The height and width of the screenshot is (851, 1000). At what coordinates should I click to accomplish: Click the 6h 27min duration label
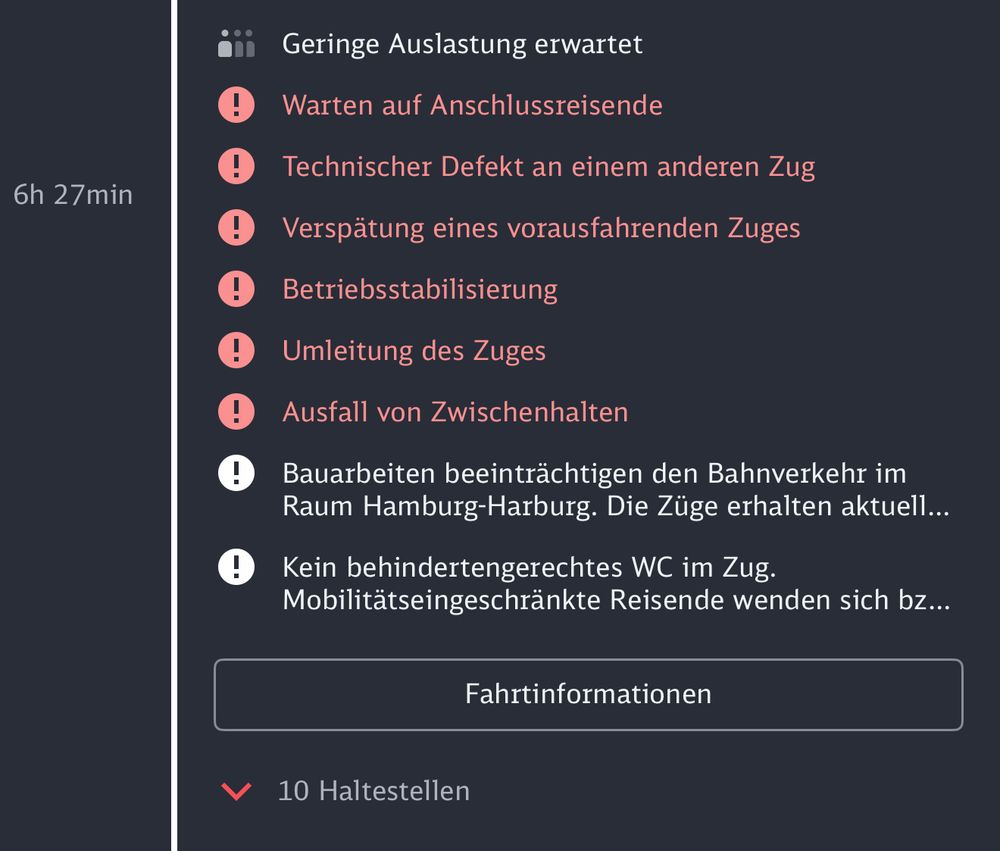point(73,195)
